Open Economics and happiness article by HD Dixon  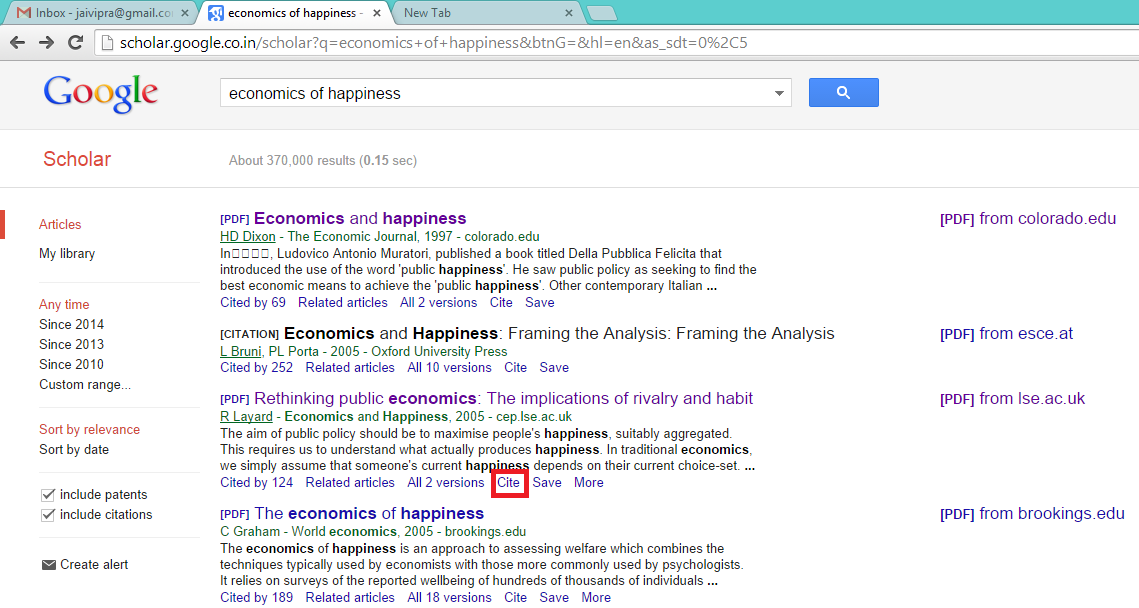pos(360,219)
